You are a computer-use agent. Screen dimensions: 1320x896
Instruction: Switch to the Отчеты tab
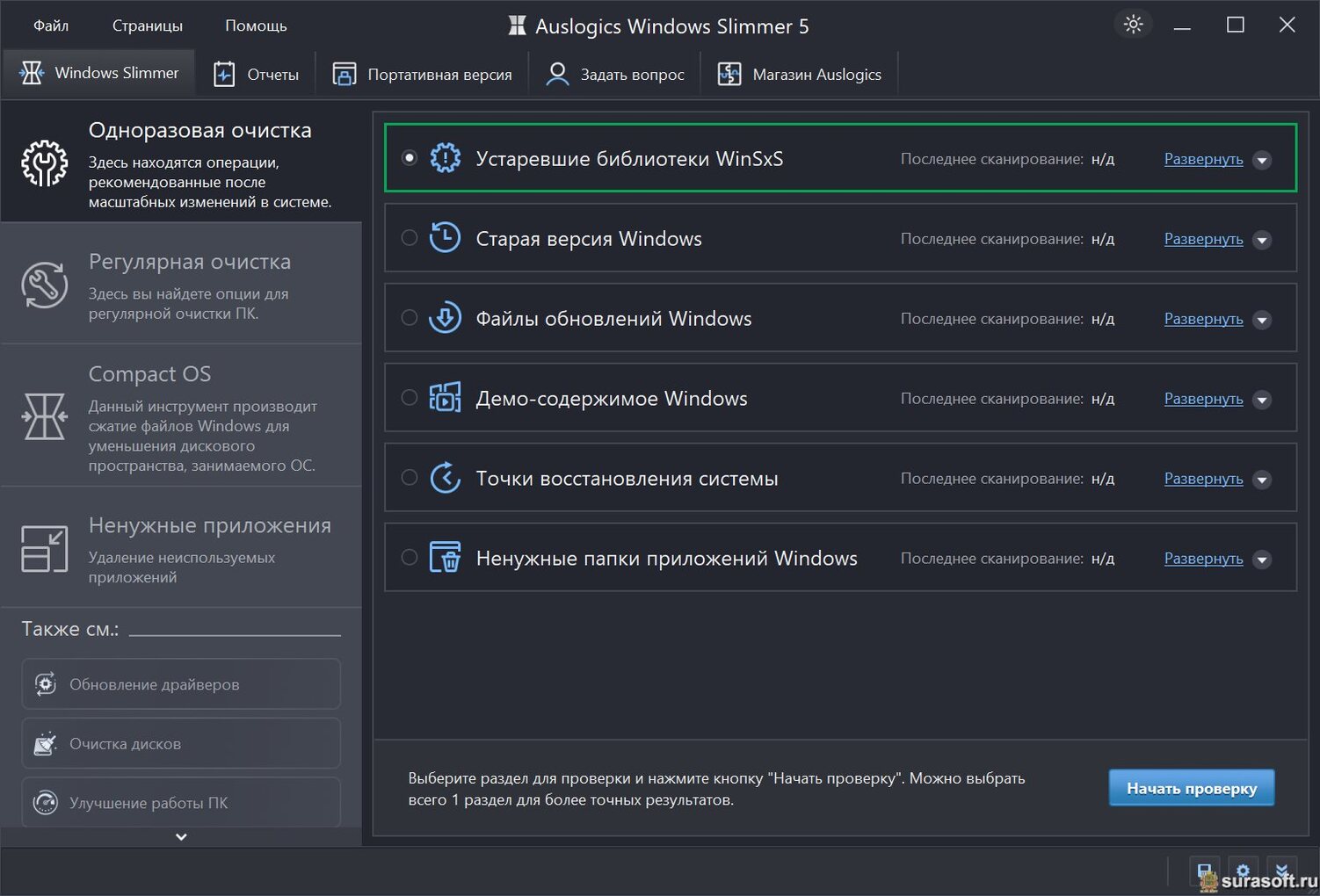coord(256,74)
